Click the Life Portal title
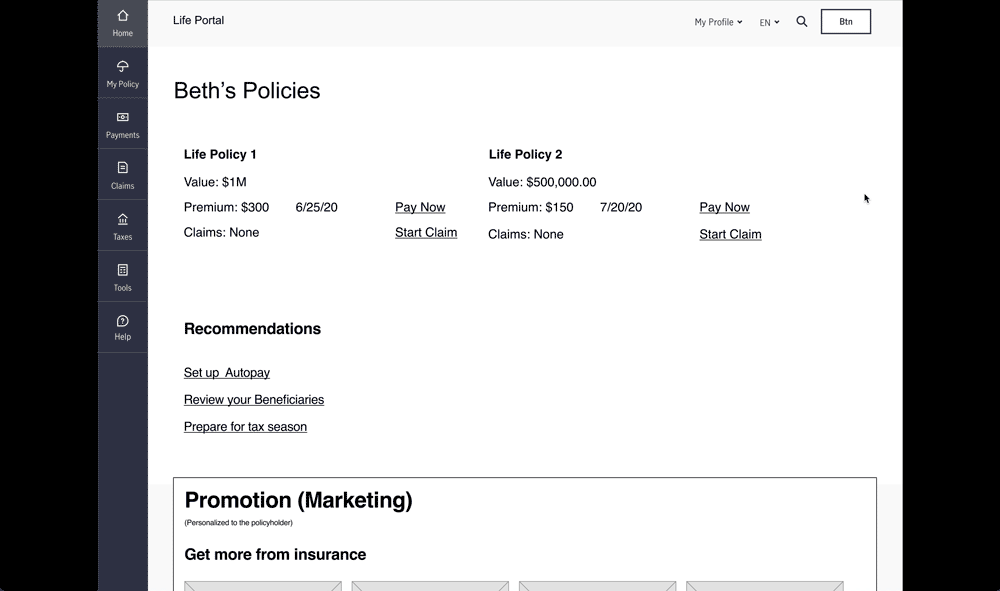This screenshot has height=591, width=1000. click(x=198, y=20)
